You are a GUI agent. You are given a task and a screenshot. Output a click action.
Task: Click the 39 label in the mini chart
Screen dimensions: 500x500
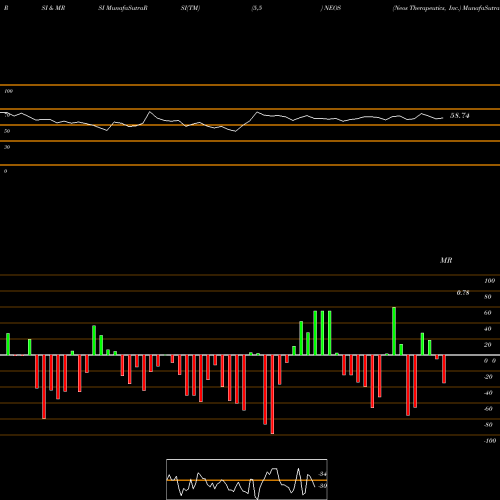point(323,486)
